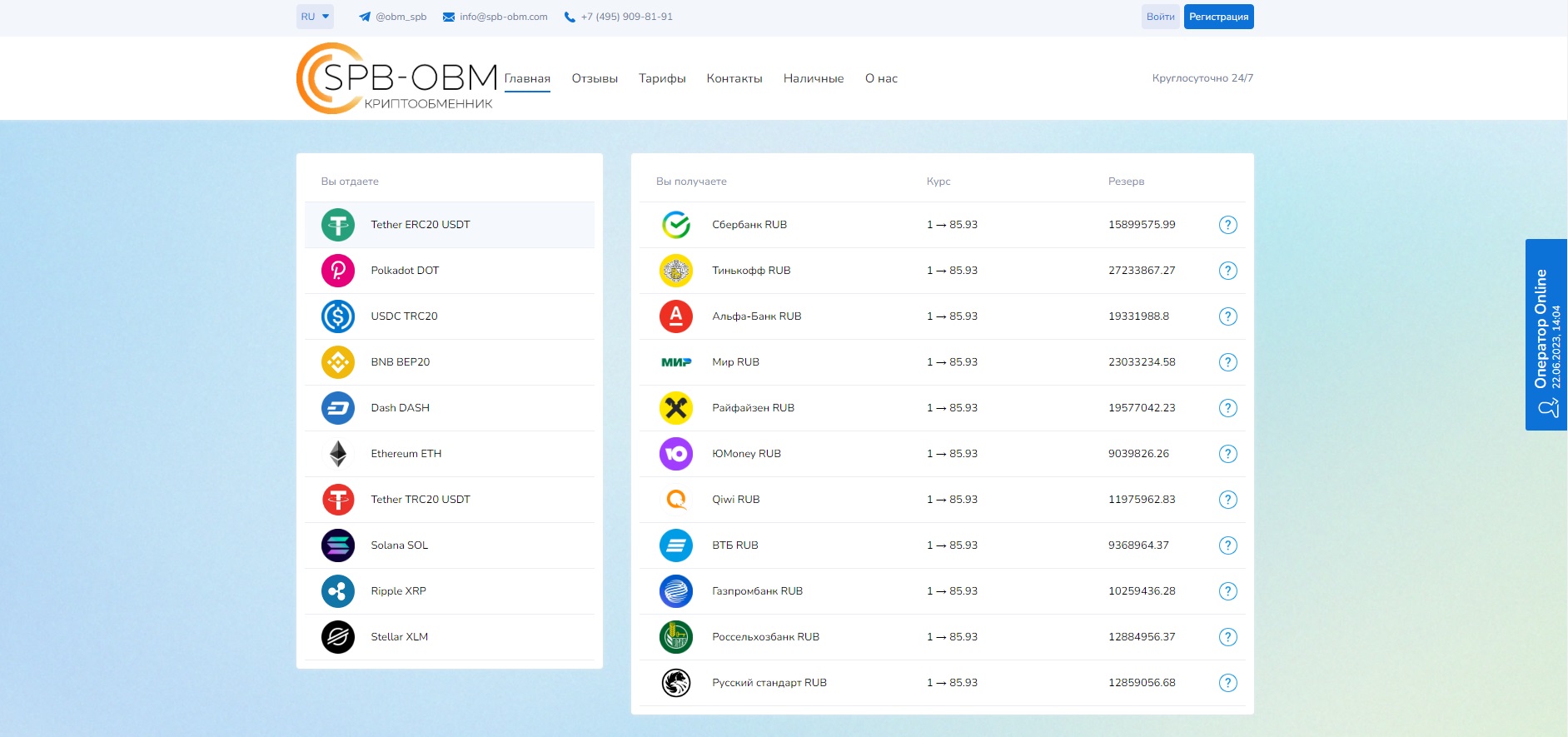The image size is (1568, 737).
Task: Click the Ethereum ETH diamond icon
Action: coord(338,454)
